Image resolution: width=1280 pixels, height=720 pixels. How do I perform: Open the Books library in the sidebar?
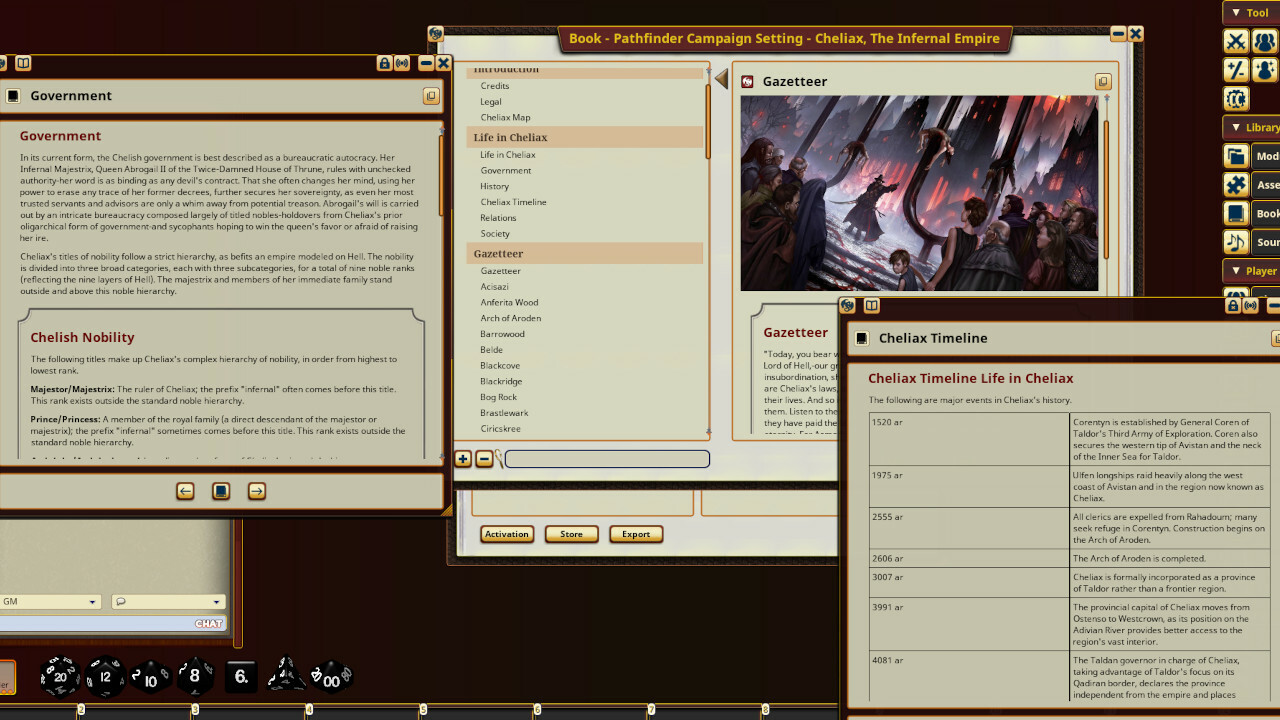(1235, 213)
